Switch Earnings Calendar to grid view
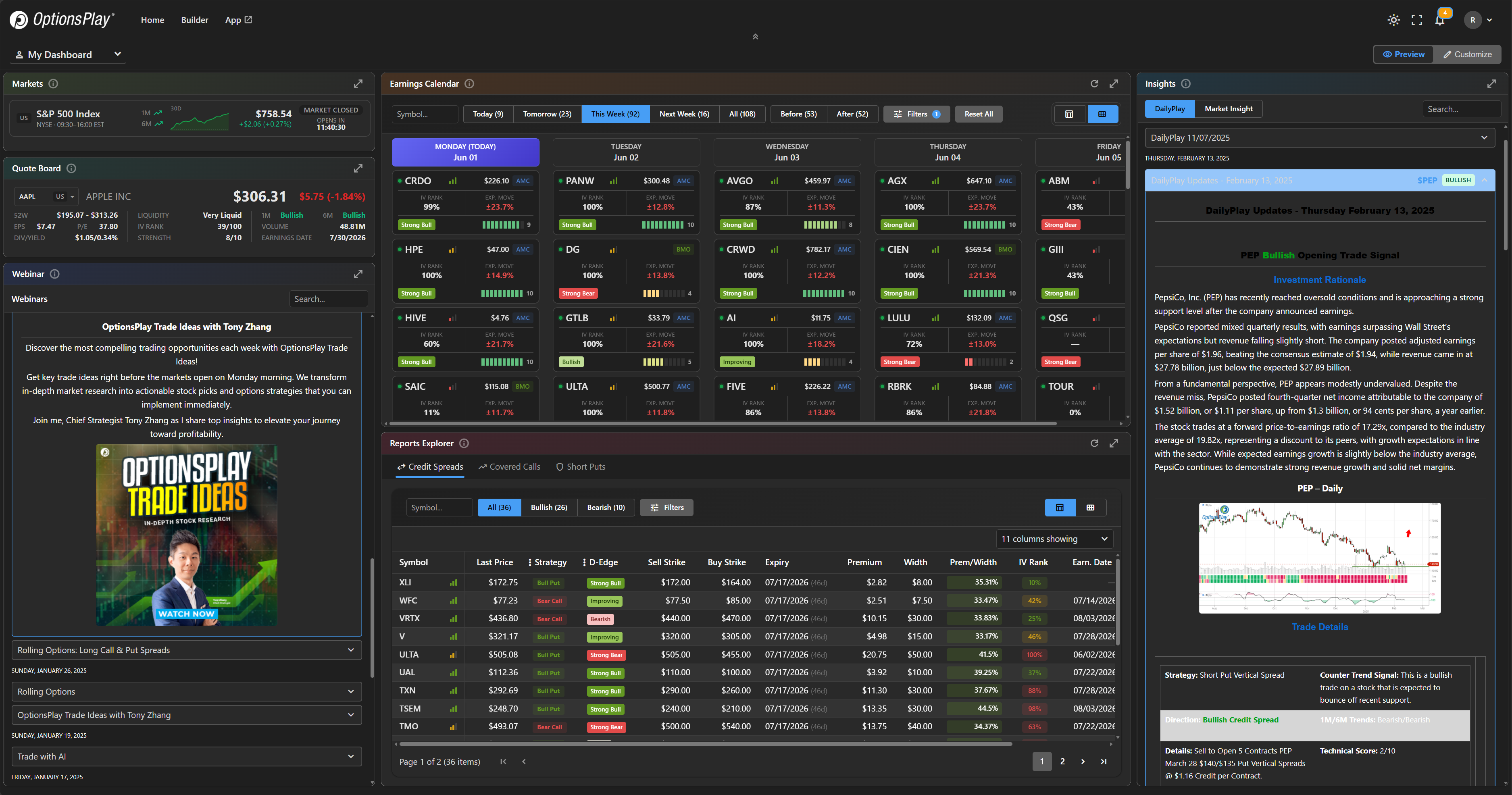The image size is (1512, 795). 1102,114
